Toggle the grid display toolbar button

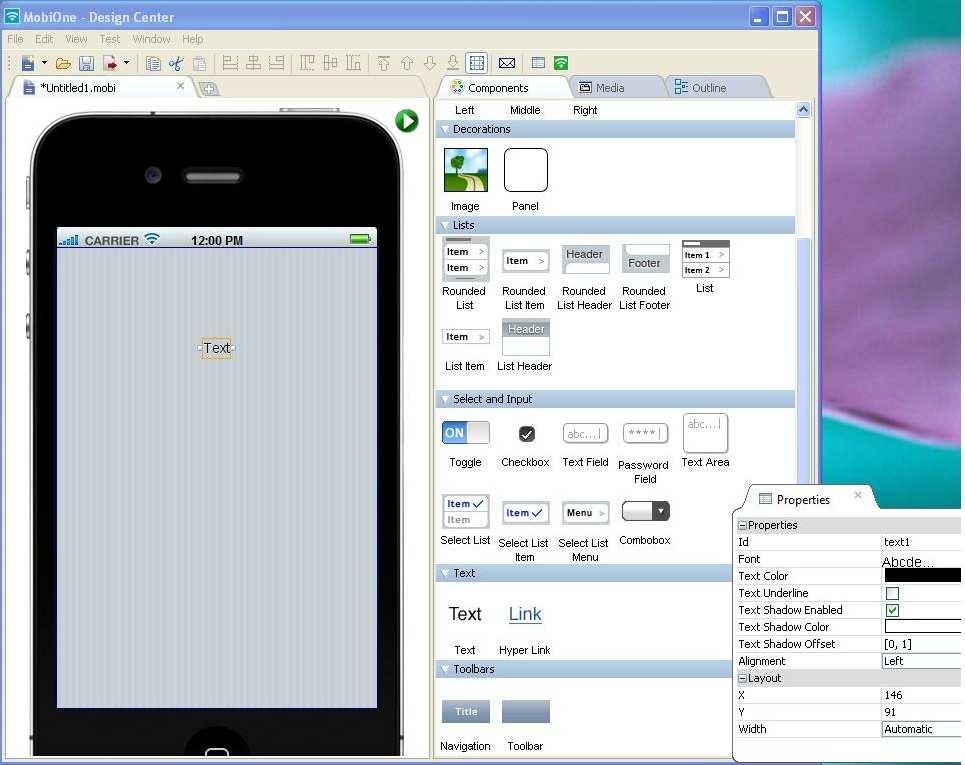[476, 63]
